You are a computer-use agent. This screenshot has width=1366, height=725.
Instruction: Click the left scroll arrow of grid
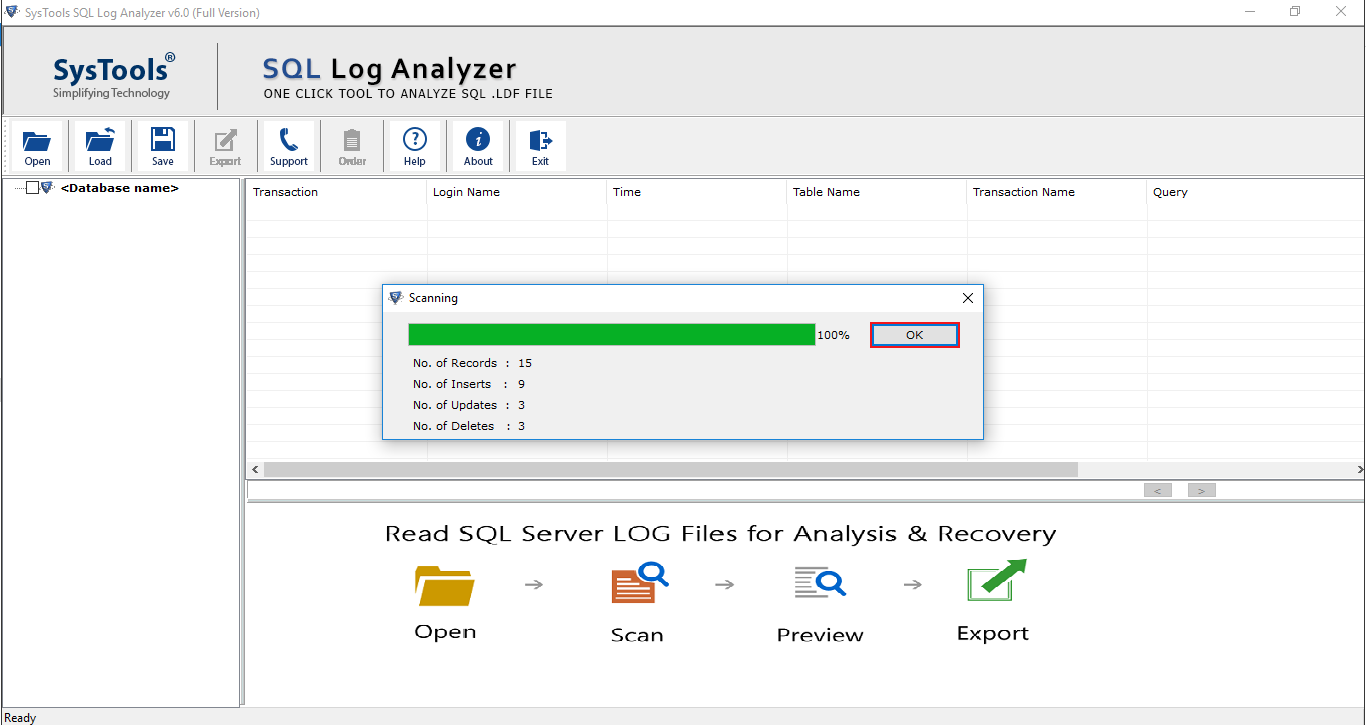tap(255, 469)
